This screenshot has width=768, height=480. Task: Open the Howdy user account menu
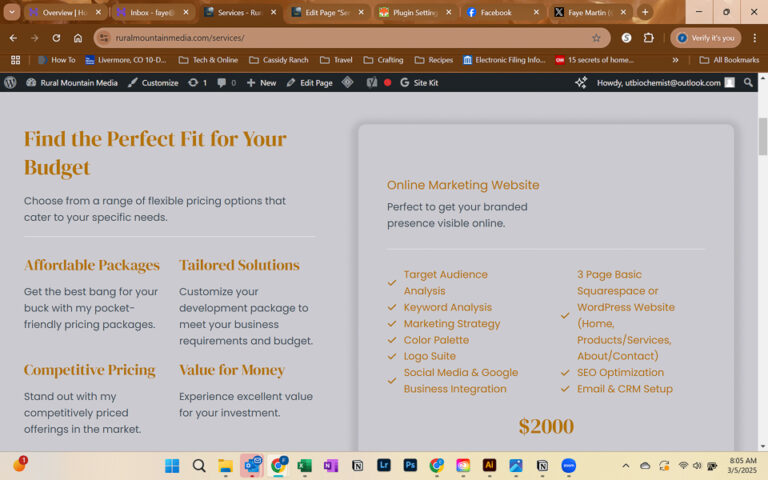point(666,83)
